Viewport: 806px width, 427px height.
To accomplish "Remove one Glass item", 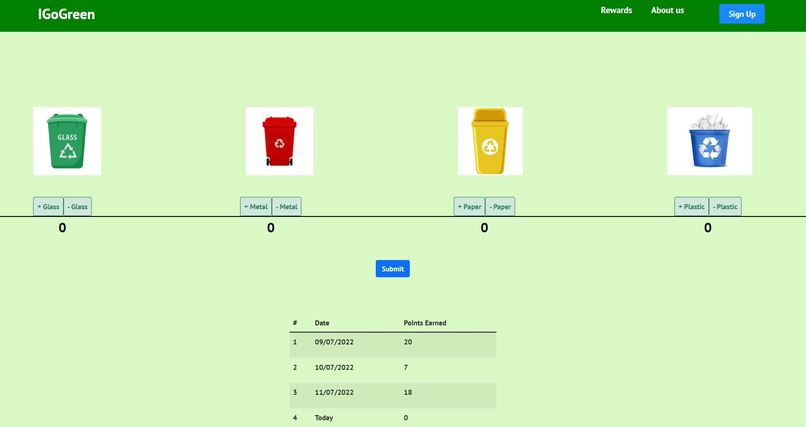I will point(78,207).
